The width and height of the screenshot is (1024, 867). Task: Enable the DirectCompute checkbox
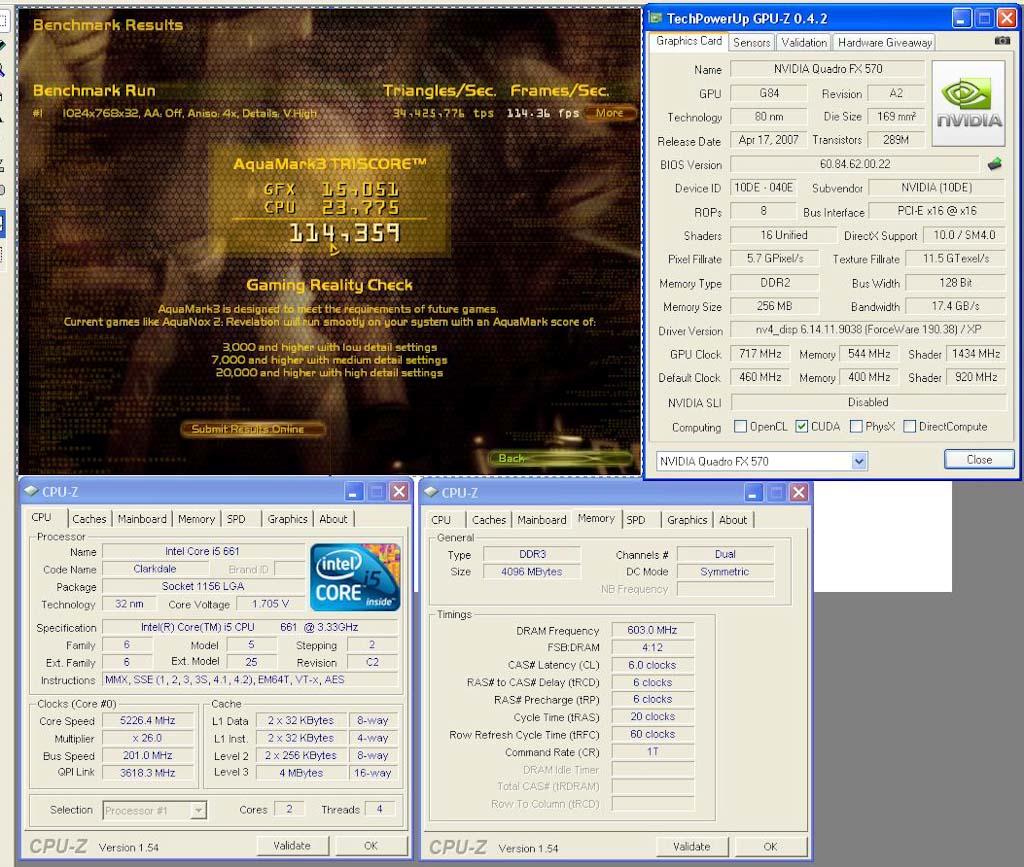tap(909, 426)
